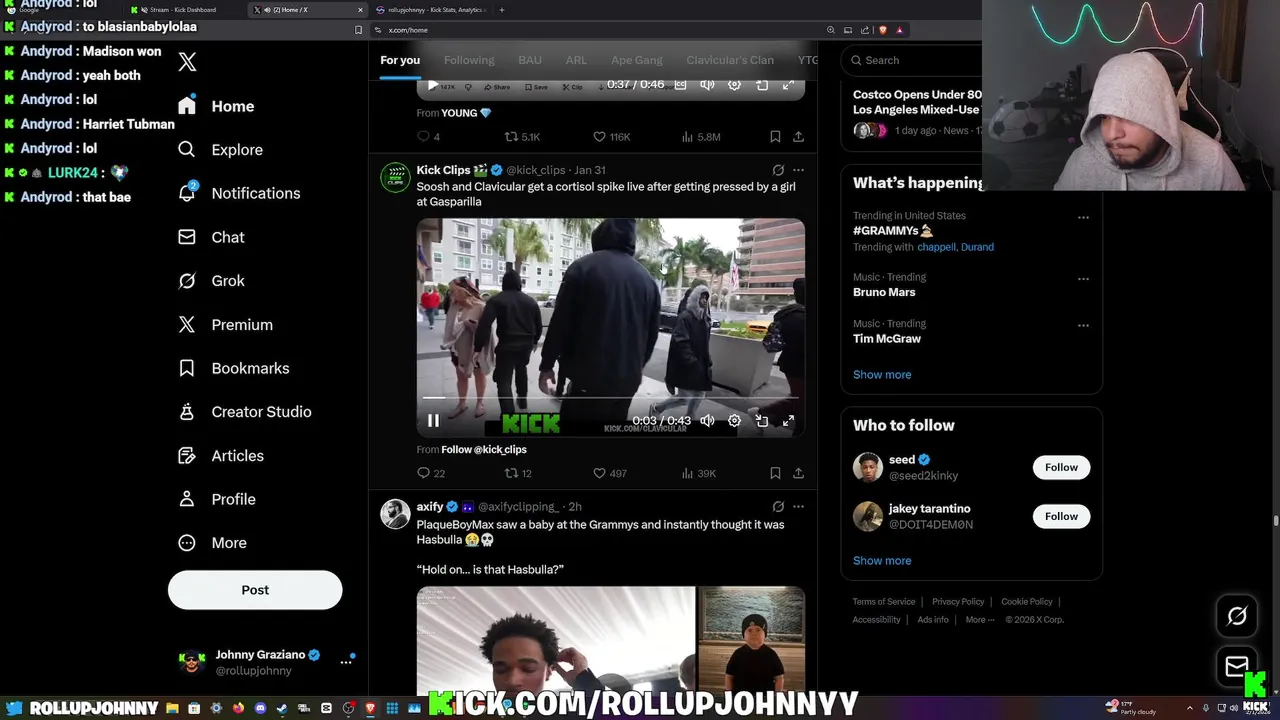Open the Bookmarks list

[x=233, y=368]
